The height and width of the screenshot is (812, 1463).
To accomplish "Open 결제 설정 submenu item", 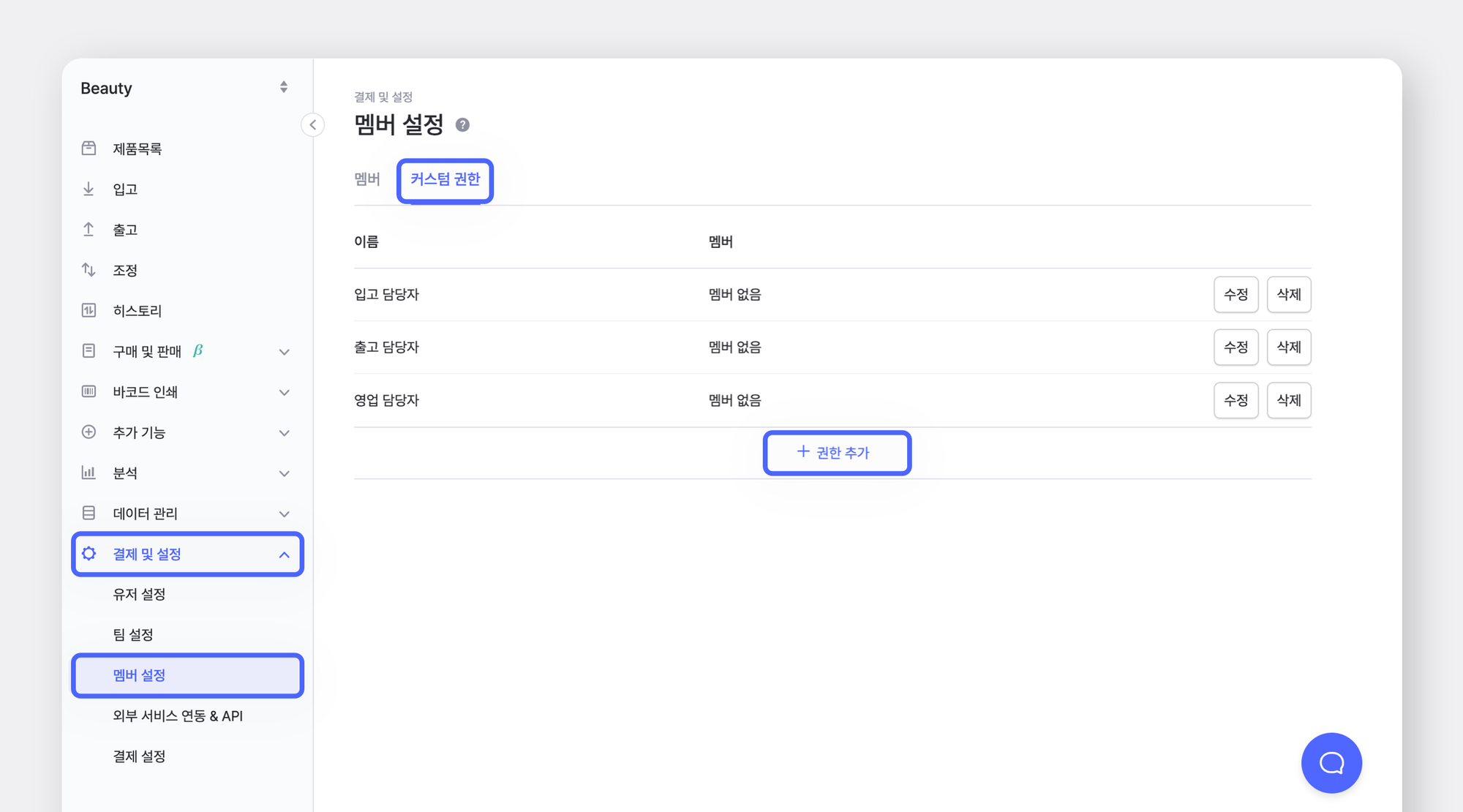I will click(x=188, y=756).
